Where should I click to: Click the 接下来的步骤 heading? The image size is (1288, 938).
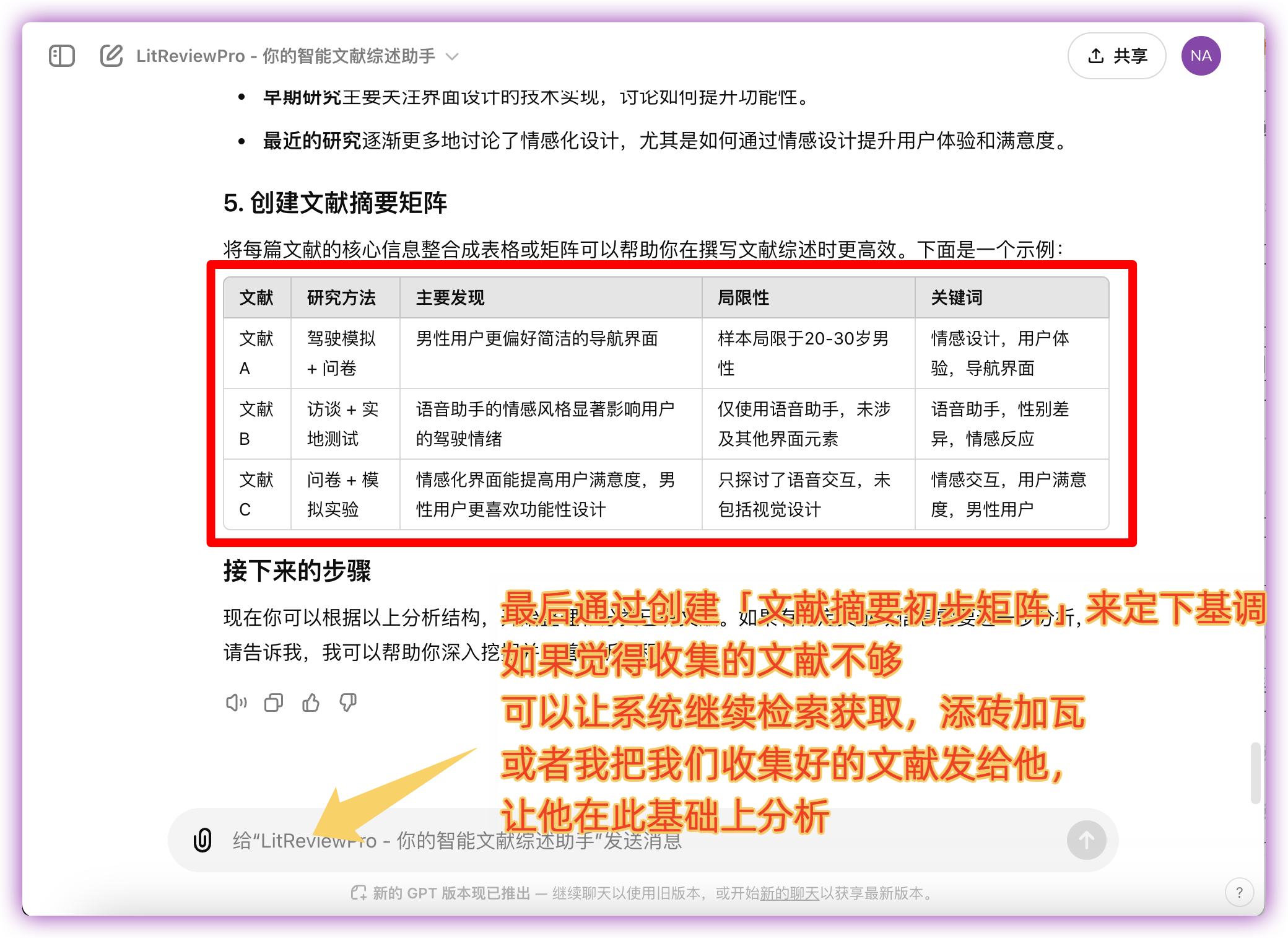pyautogui.click(x=297, y=571)
